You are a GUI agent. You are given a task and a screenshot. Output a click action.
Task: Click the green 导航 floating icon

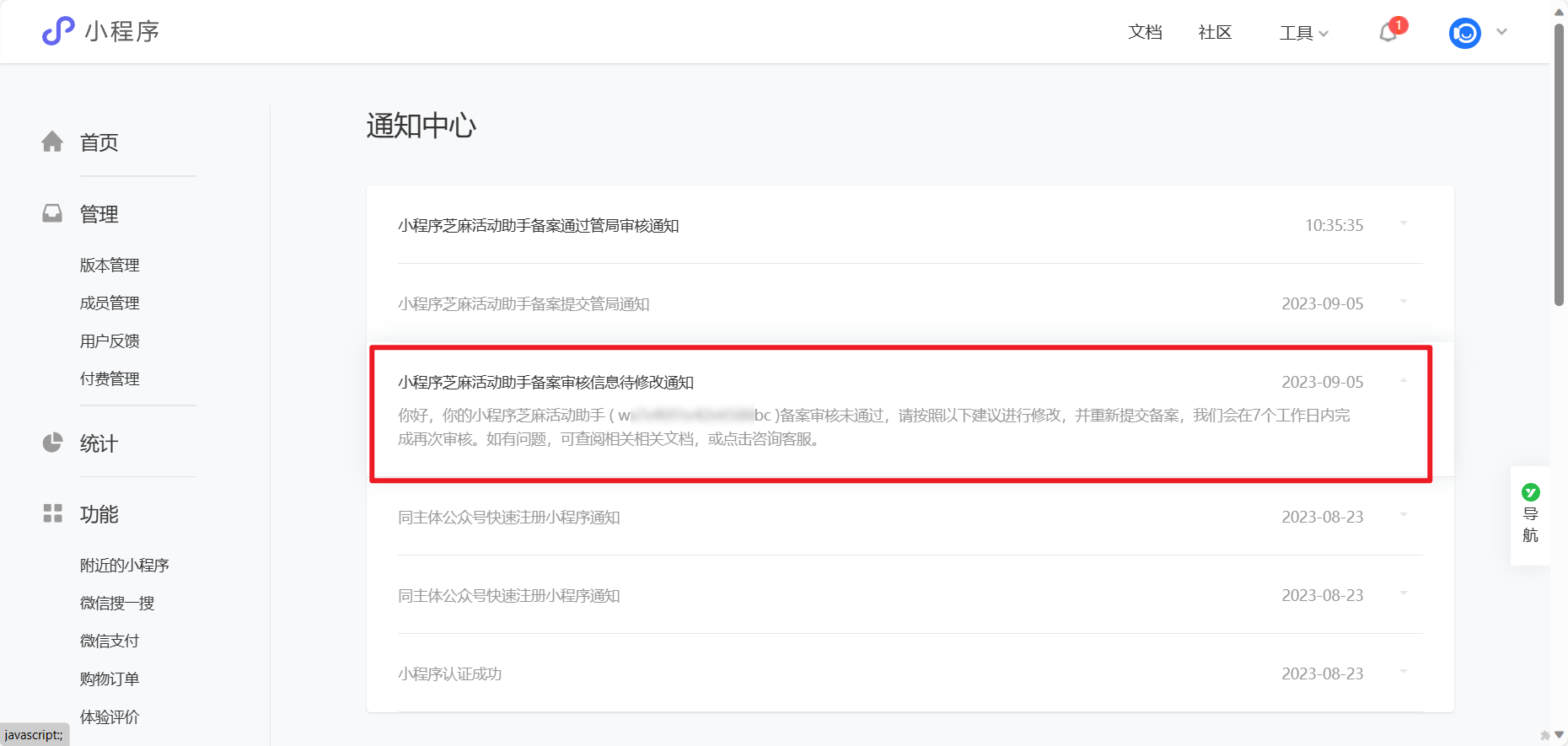1530,492
